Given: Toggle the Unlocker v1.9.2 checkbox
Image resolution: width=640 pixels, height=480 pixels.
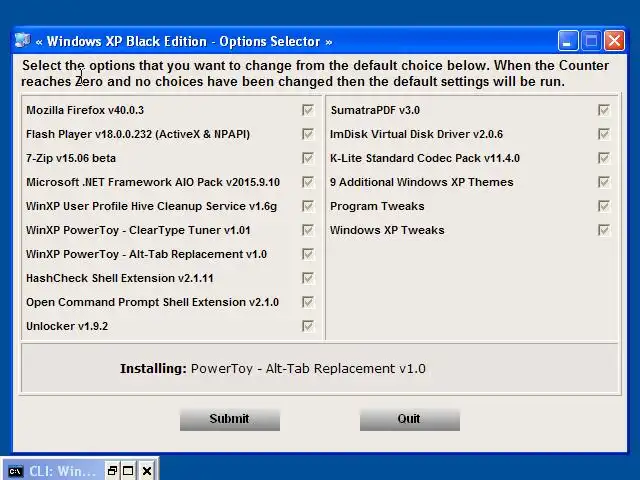Looking at the screenshot, I should [308, 326].
